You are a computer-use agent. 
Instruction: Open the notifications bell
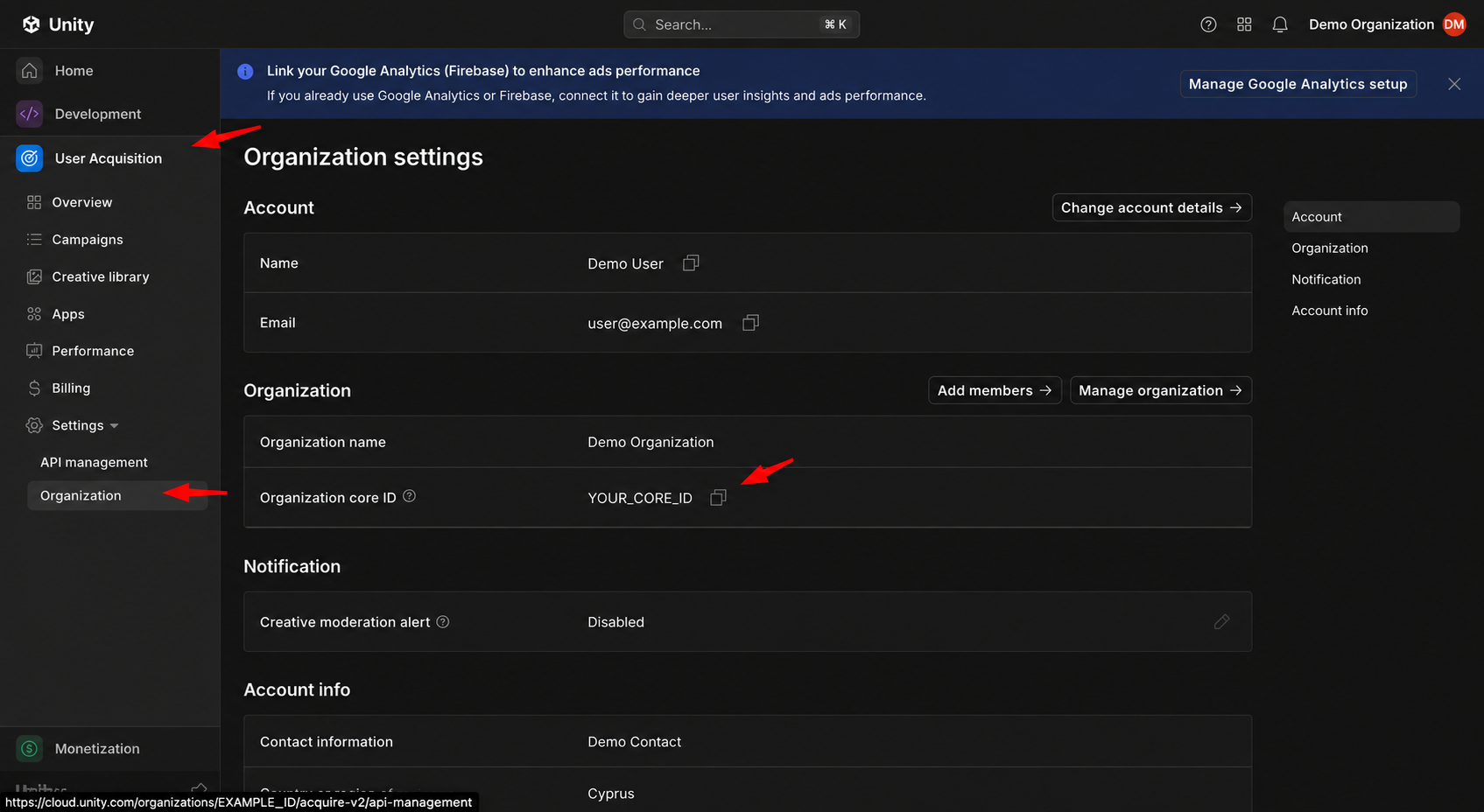click(x=1280, y=24)
